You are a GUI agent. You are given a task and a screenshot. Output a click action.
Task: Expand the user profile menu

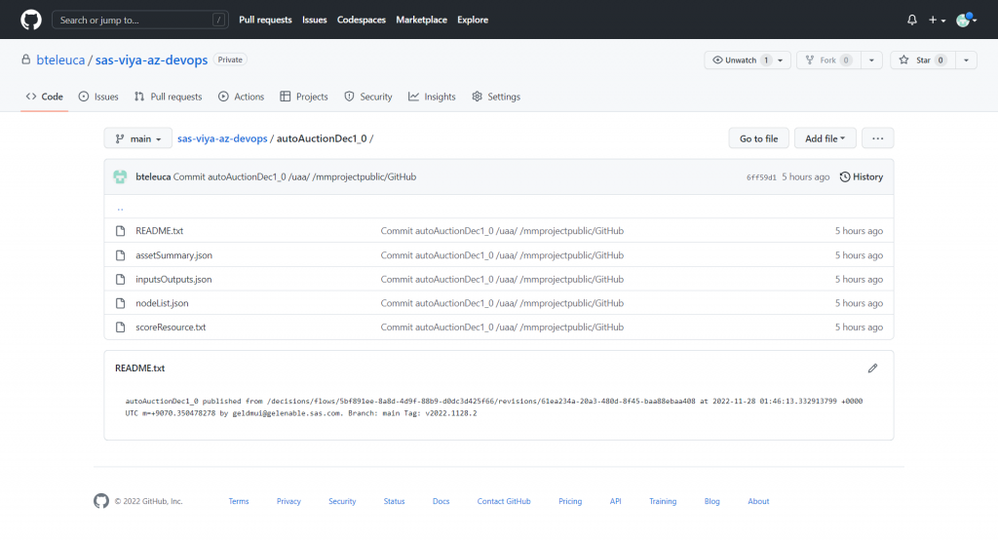pyautogui.click(x=966, y=20)
